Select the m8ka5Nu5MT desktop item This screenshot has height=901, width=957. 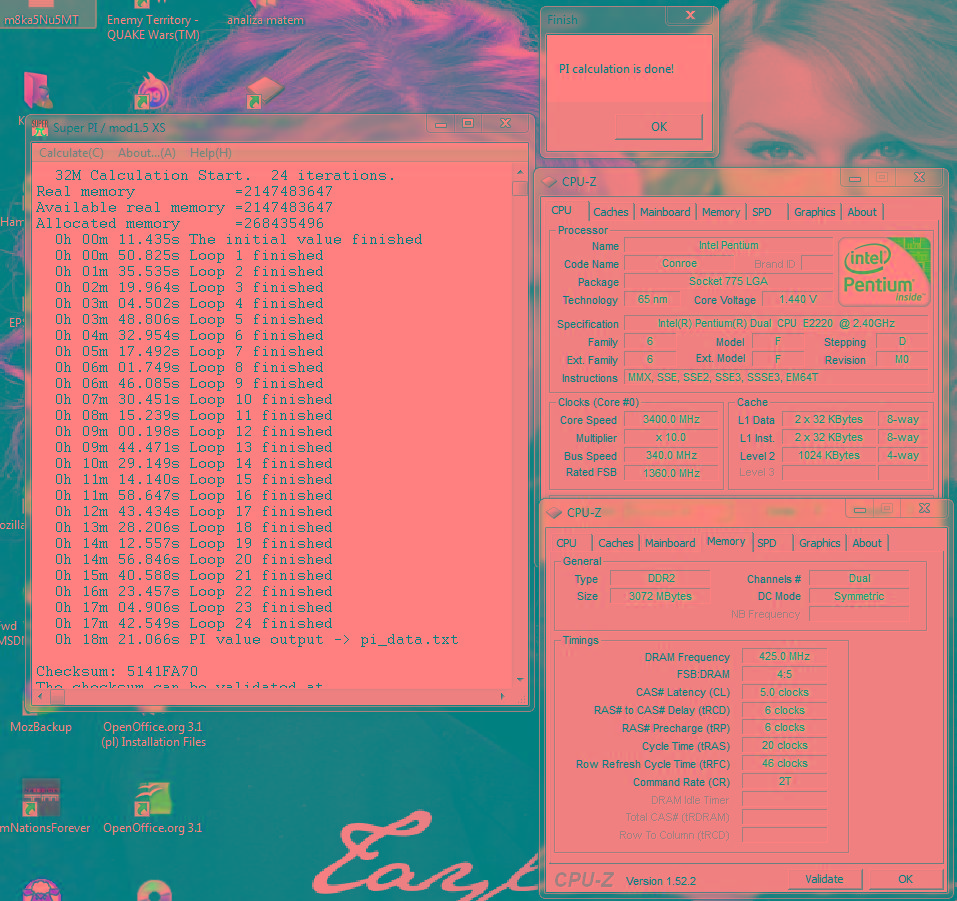41,14
